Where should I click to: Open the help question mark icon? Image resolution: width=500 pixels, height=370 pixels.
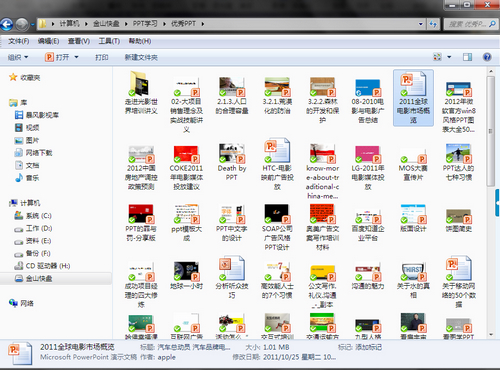point(487,57)
